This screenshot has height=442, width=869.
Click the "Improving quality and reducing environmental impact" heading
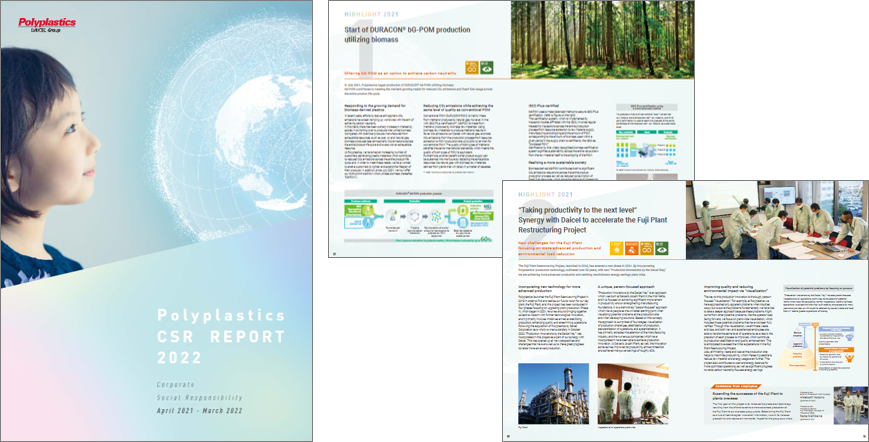(736, 291)
